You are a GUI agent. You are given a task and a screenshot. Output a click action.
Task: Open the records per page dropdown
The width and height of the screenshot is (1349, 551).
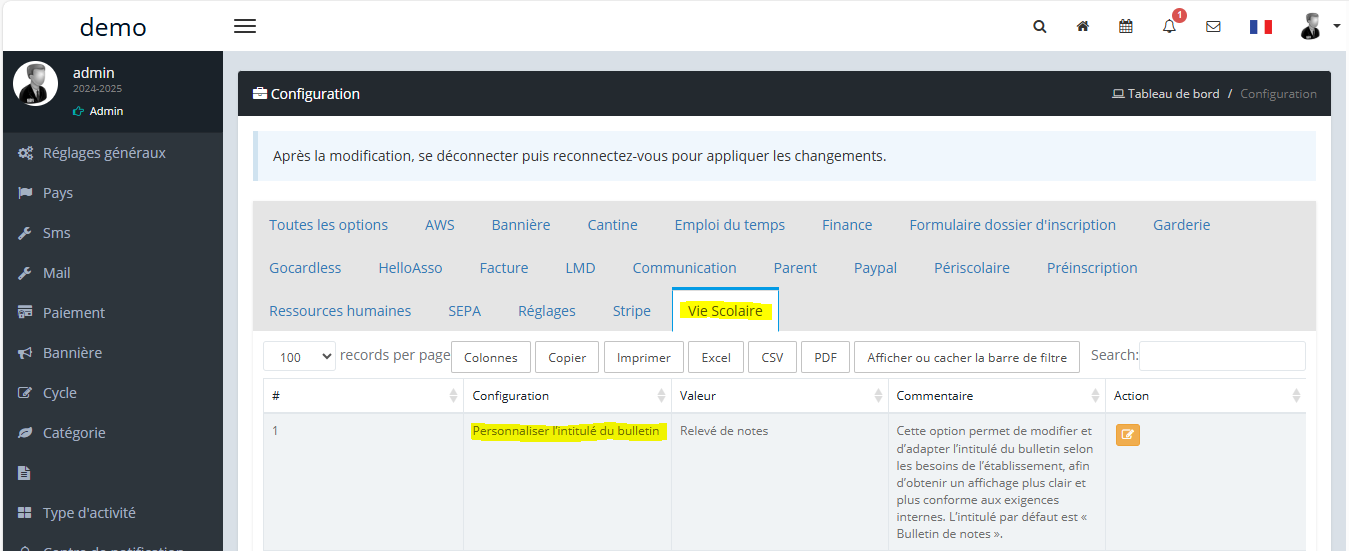pos(299,357)
